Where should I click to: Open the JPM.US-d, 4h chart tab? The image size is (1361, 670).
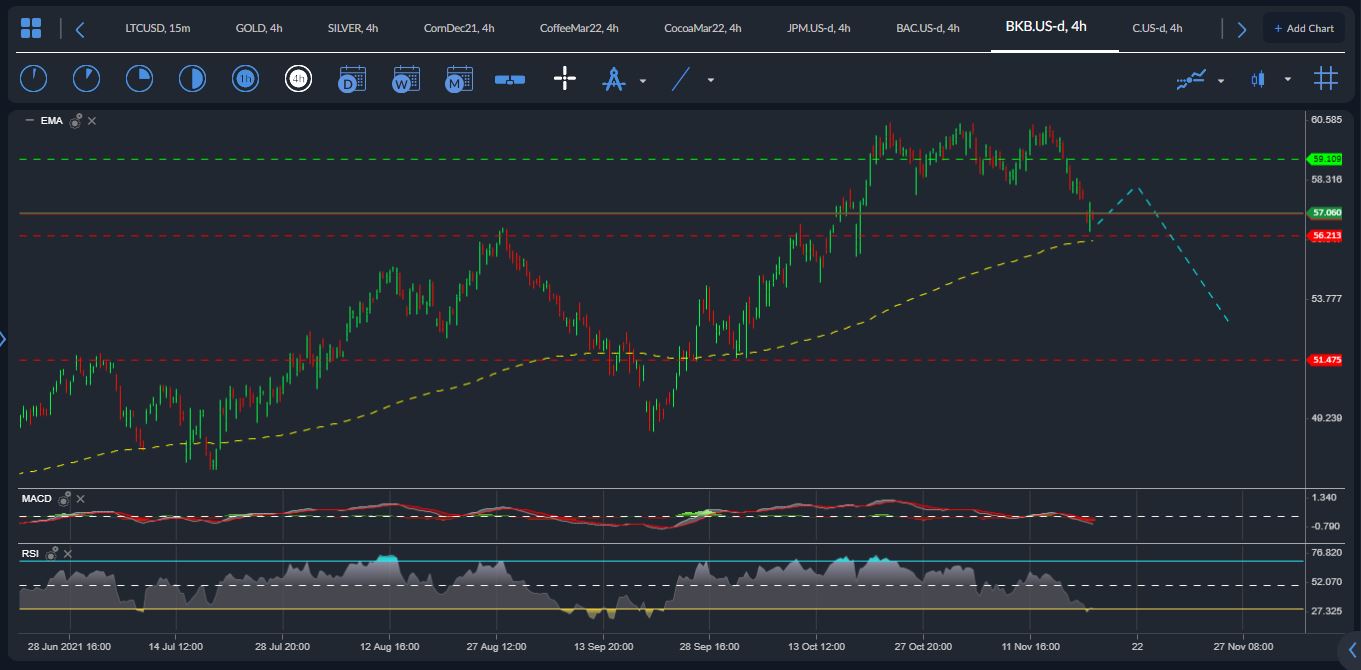click(x=818, y=28)
